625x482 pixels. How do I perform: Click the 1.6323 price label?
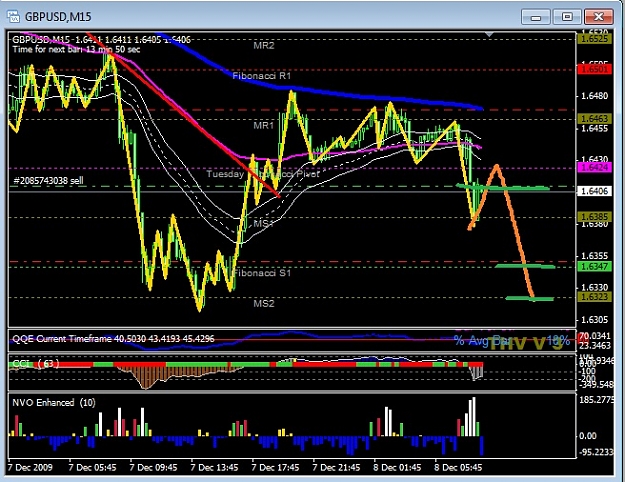pos(594,297)
